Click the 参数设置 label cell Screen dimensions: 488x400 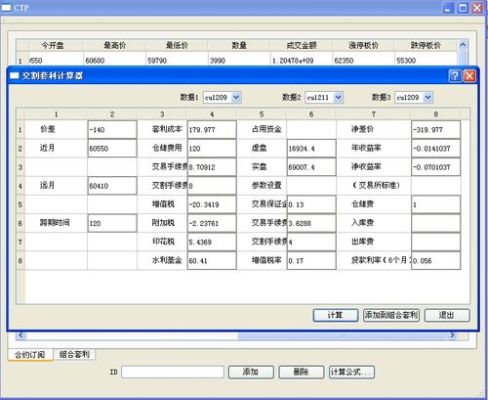[262, 186]
